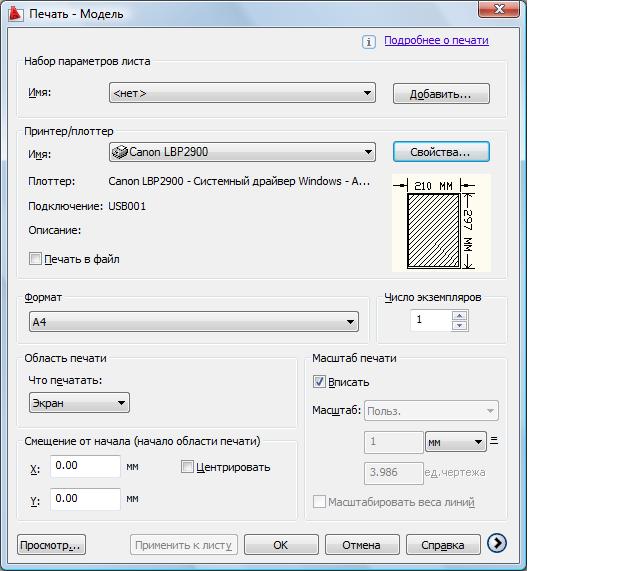This screenshot has width=640, height=571.
Task: Increase number of copies with up arrow
Action: 460,315
